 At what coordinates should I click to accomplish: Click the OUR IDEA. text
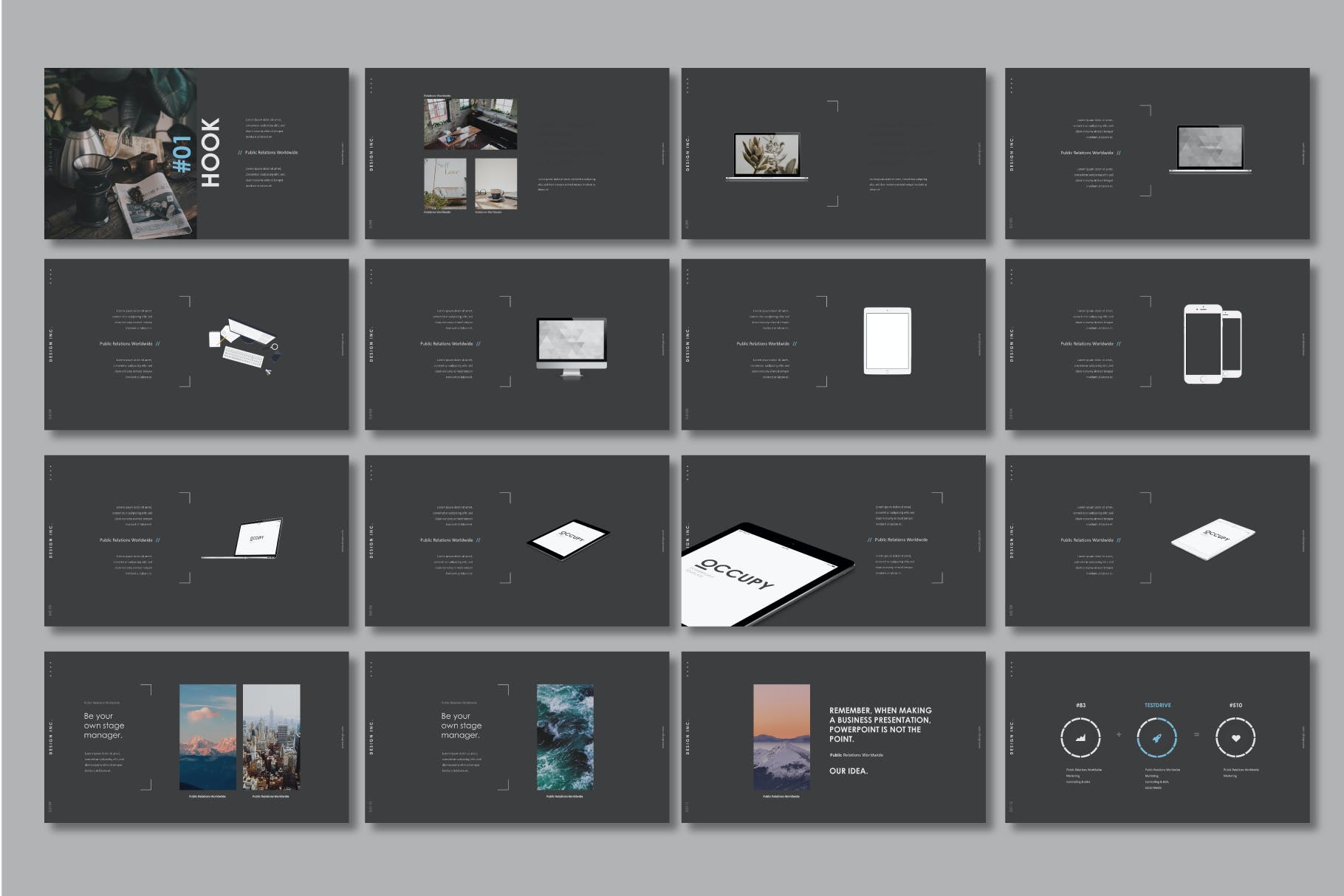click(848, 771)
